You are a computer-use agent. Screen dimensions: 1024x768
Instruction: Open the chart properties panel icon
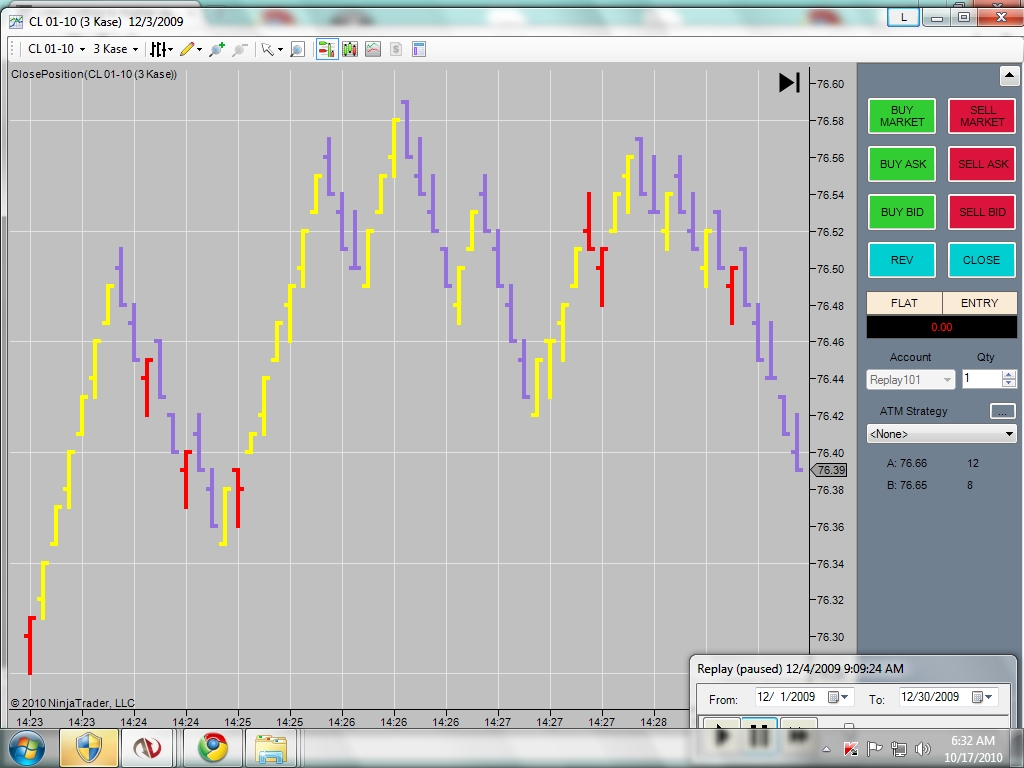click(x=419, y=49)
